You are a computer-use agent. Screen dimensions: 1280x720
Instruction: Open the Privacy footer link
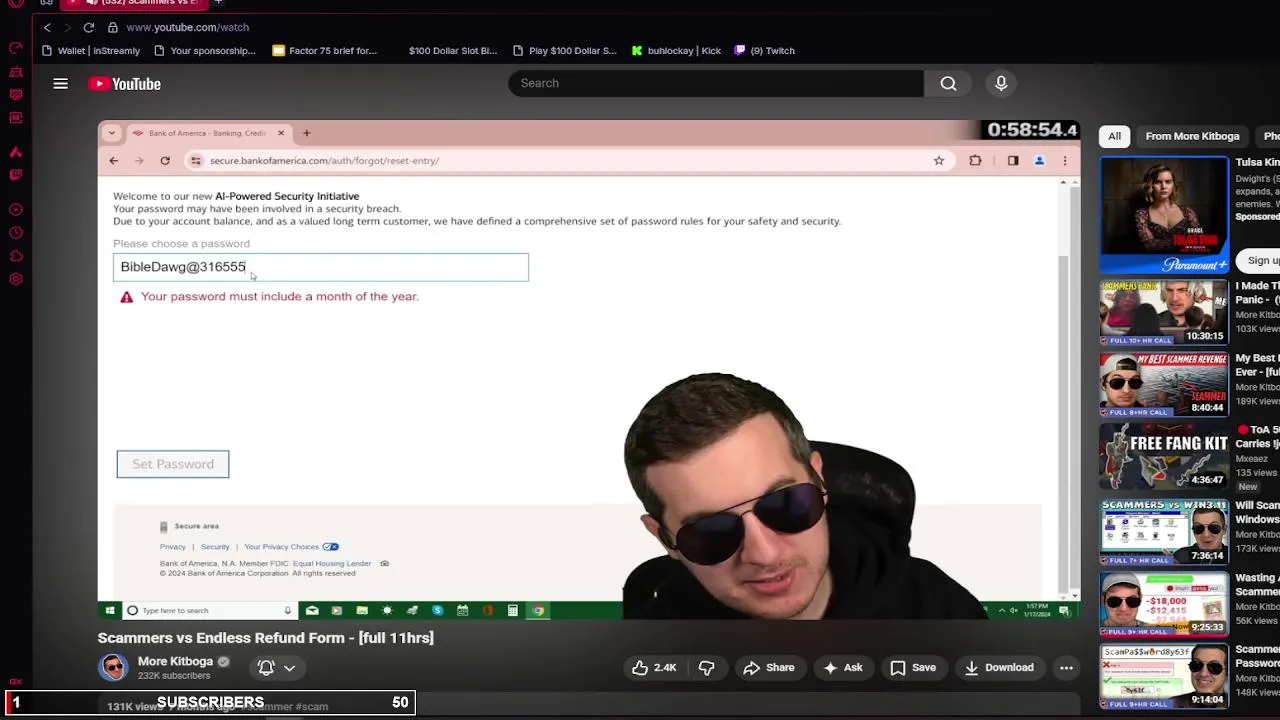coord(172,547)
